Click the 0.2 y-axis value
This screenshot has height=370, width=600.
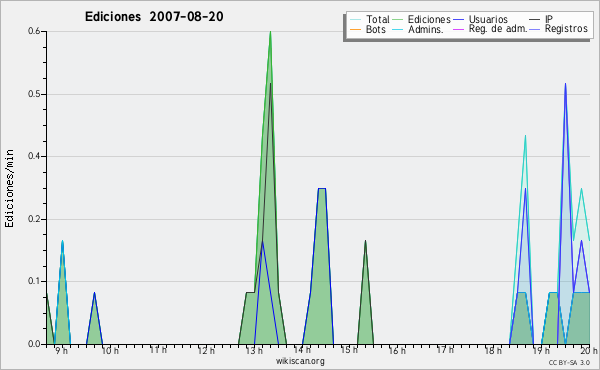34,219
